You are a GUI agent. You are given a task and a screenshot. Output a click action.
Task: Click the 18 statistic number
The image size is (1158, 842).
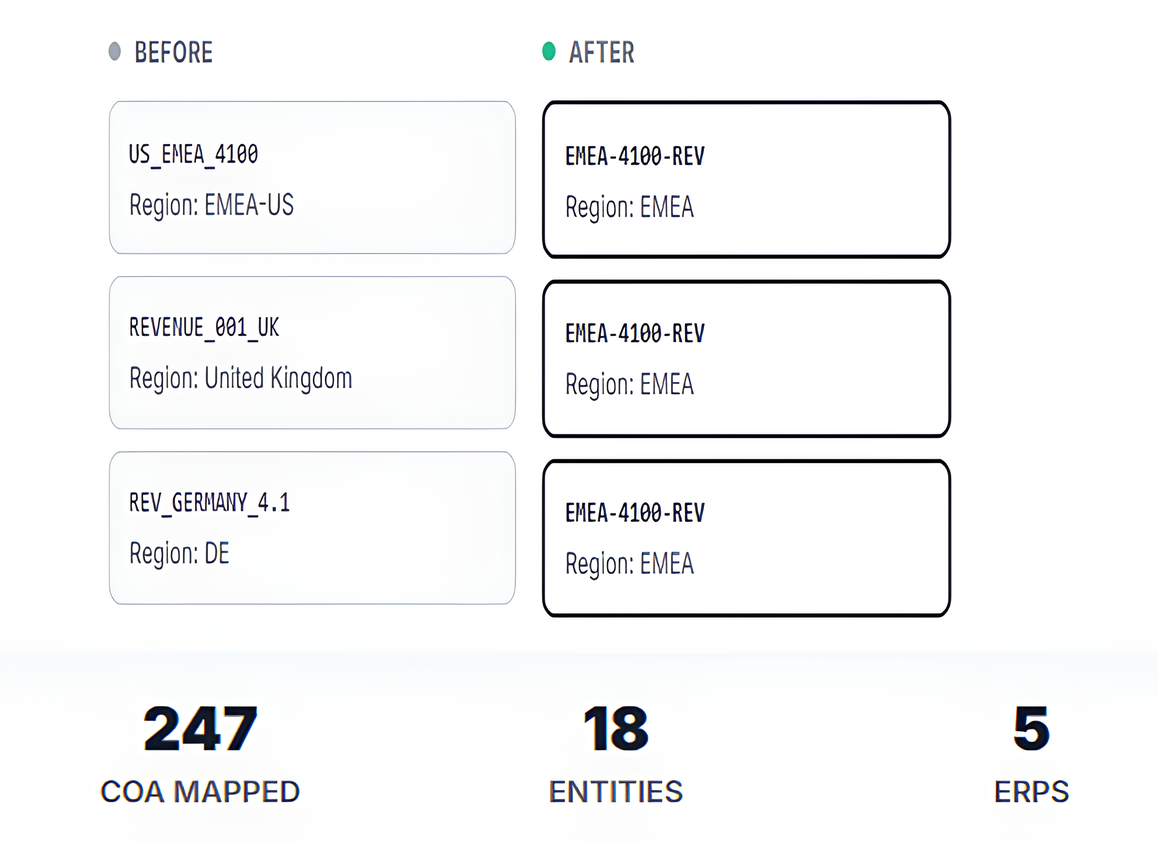(615, 729)
